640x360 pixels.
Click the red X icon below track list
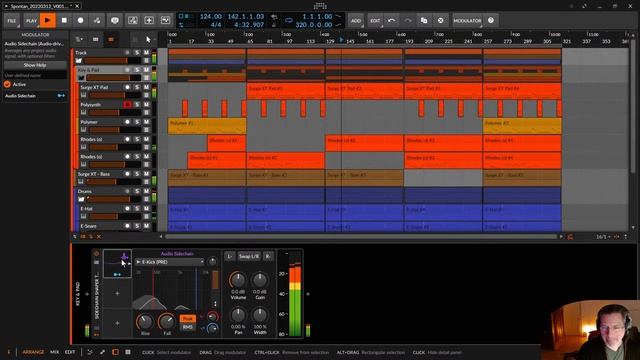tap(99, 236)
